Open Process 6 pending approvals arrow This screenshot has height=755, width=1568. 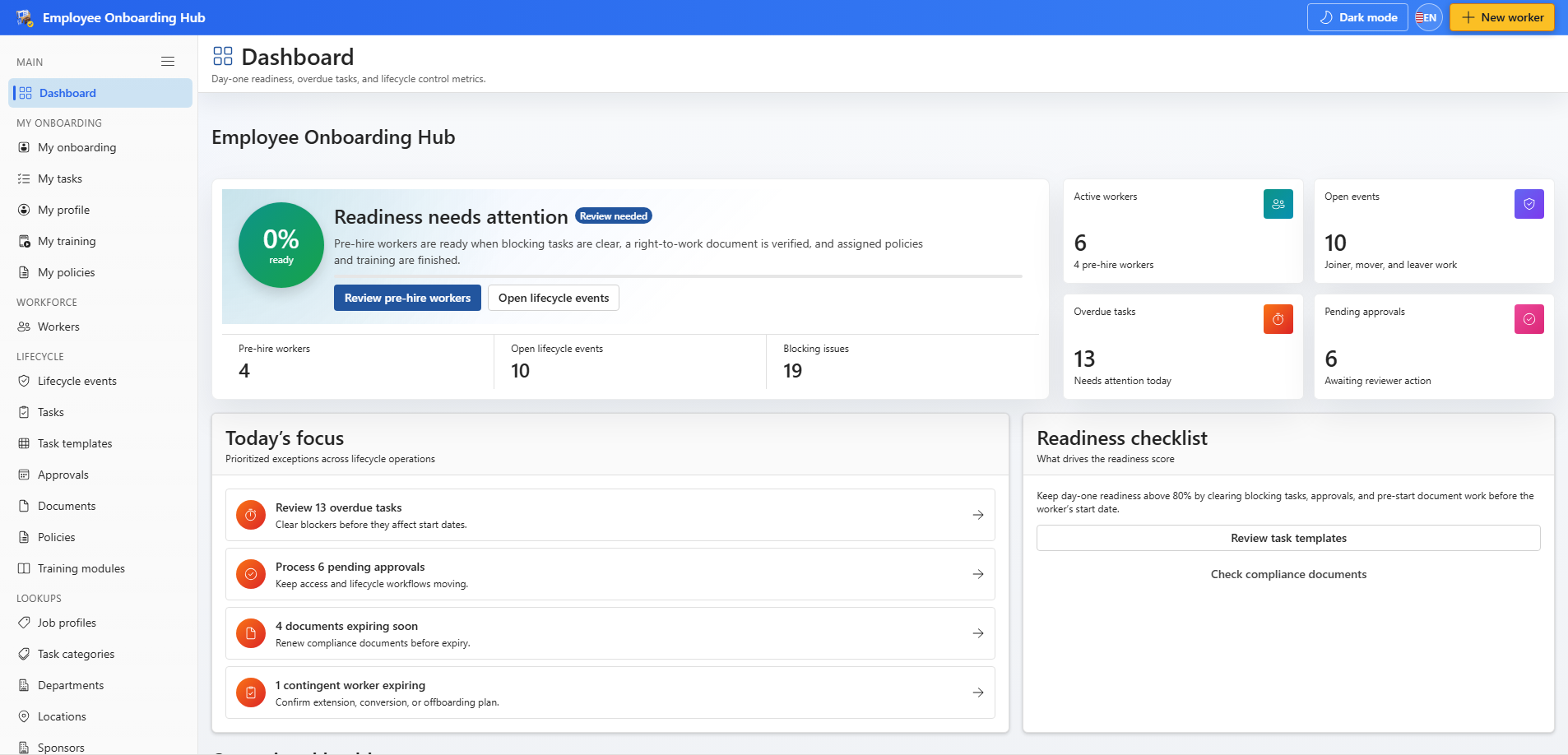pyautogui.click(x=978, y=574)
